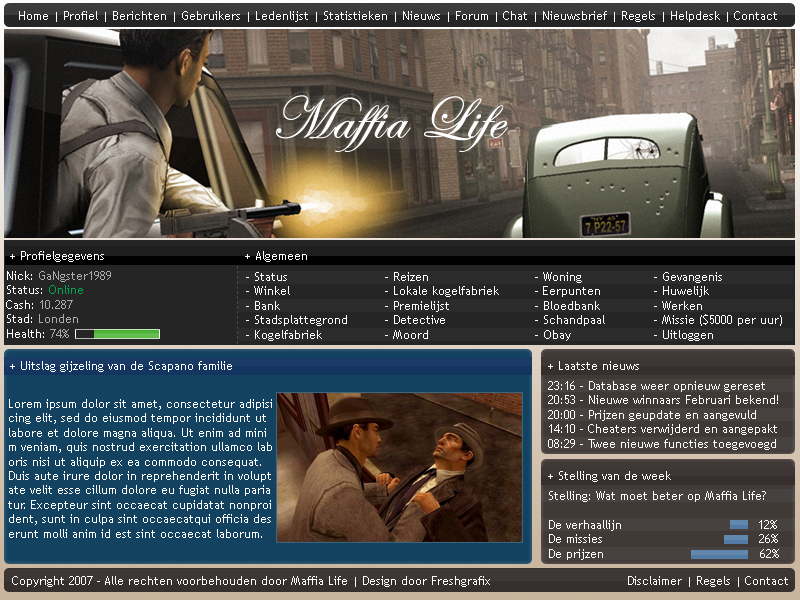Image resolution: width=800 pixels, height=600 pixels.
Task: Open the Gevangenis link
Action: tap(692, 277)
